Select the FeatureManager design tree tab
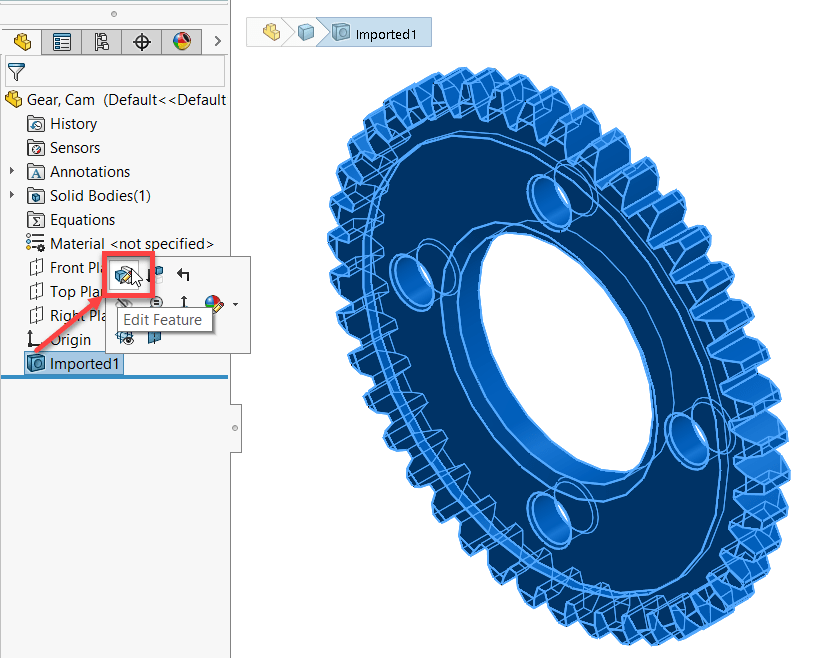This screenshot has height=658, width=829. [21, 41]
